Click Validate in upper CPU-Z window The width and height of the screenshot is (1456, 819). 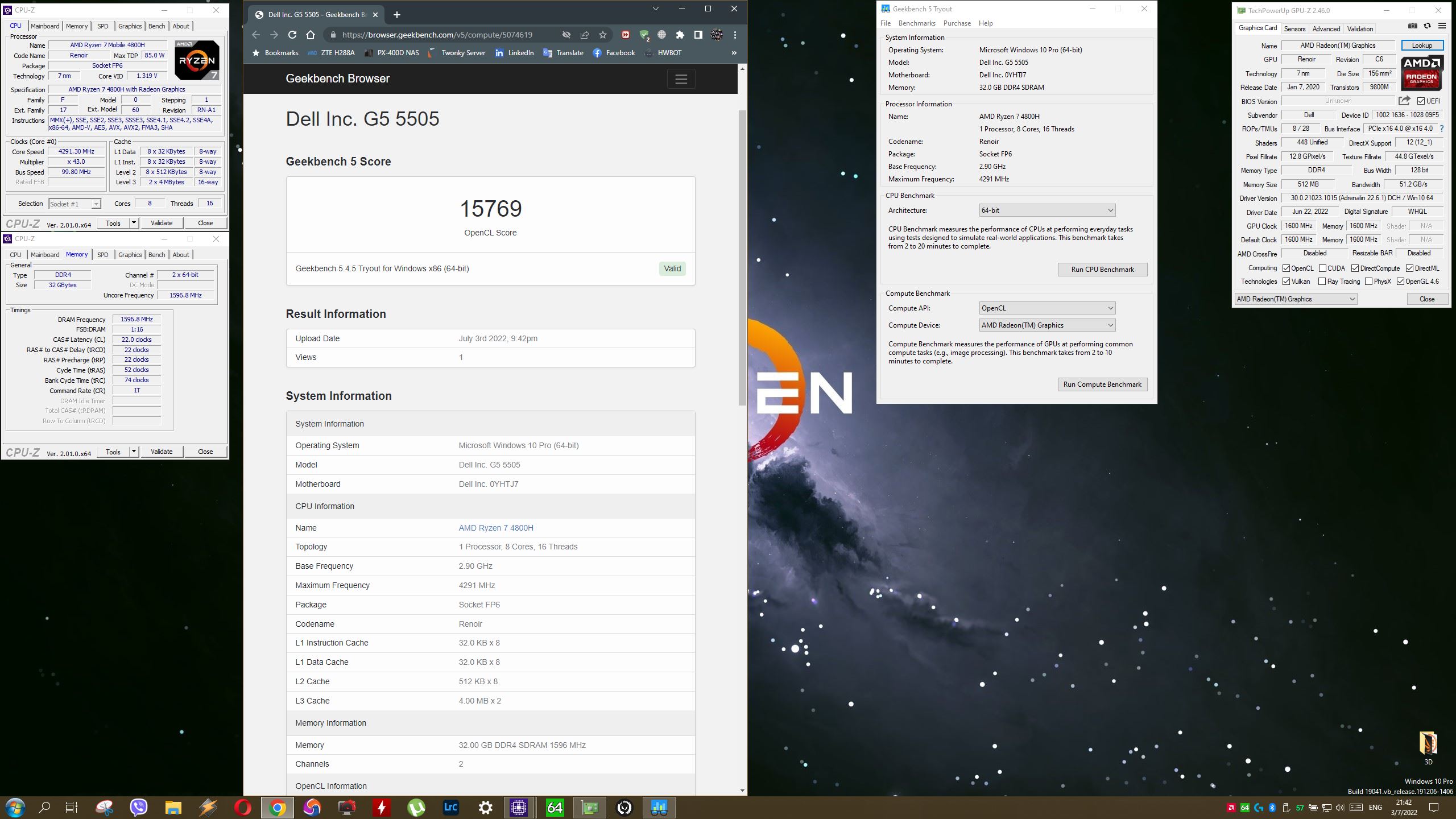pos(162,223)
